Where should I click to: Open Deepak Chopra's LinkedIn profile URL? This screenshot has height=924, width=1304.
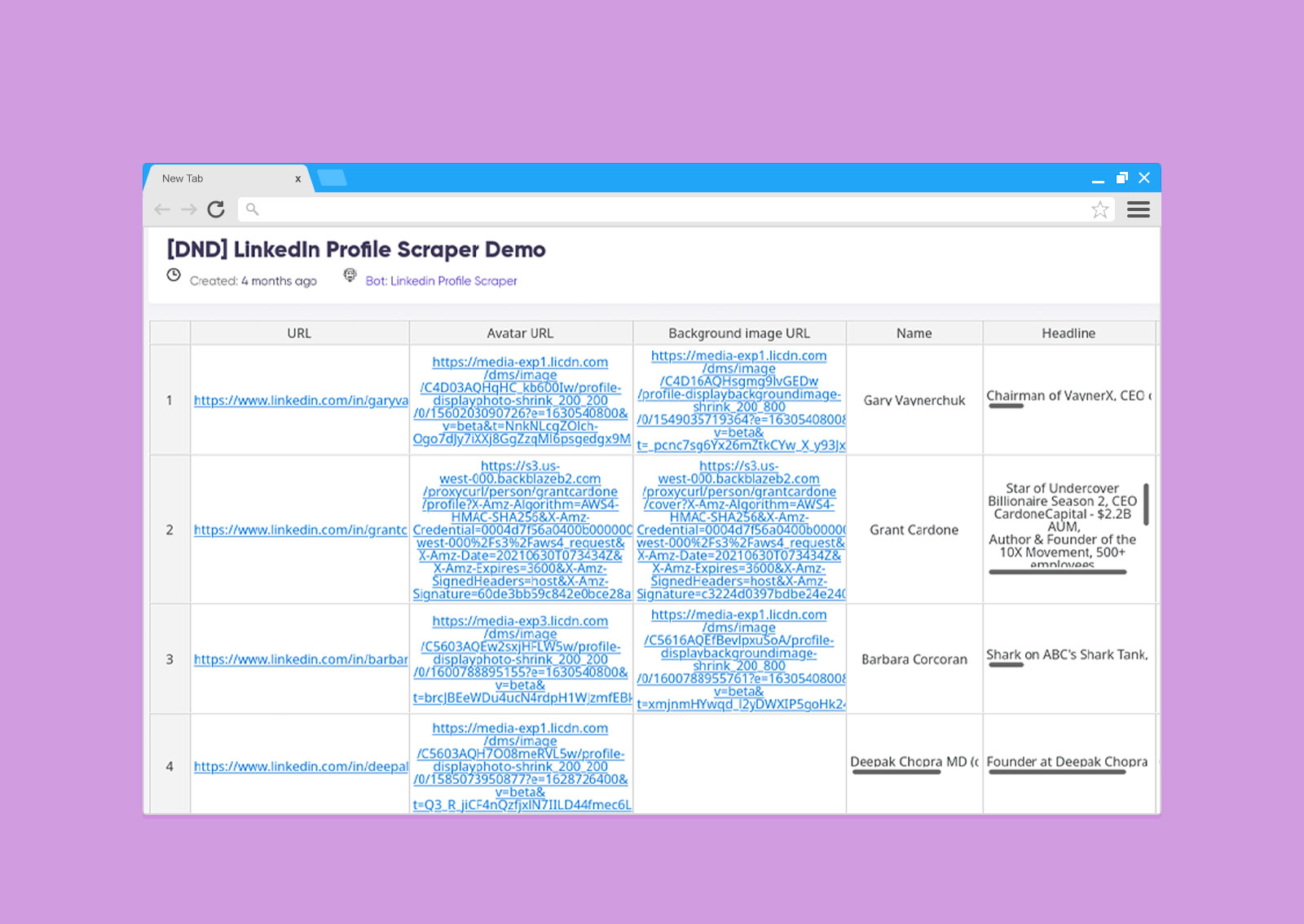pos(300,767)
